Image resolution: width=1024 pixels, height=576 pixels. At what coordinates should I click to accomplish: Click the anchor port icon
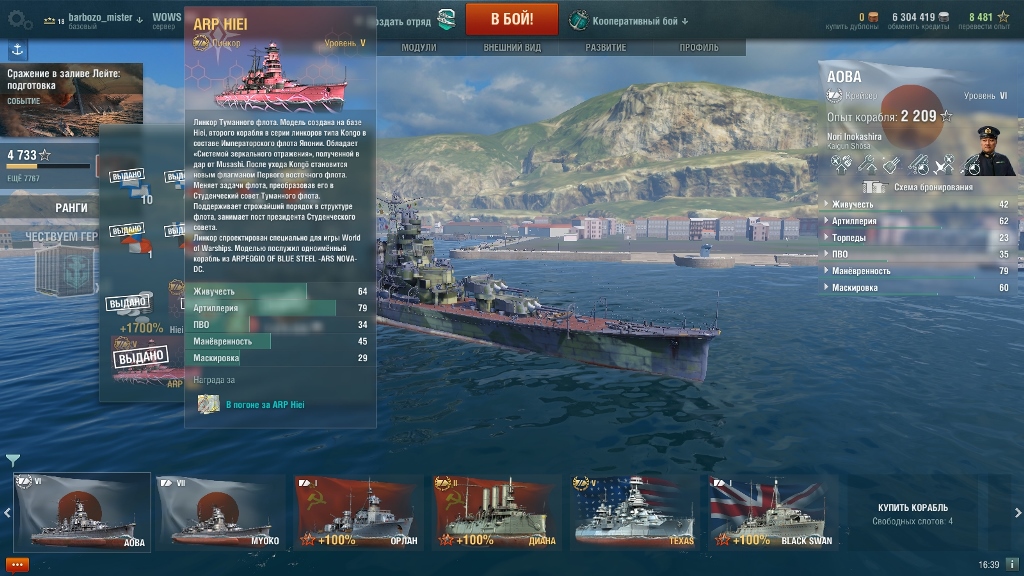(17, 50)
